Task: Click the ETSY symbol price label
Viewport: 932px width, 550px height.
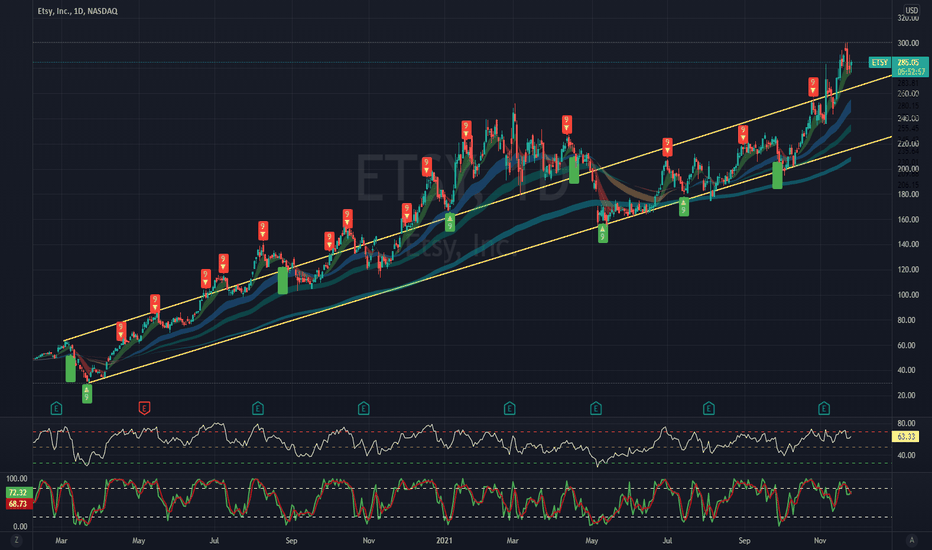Action: tap(880, 62)
